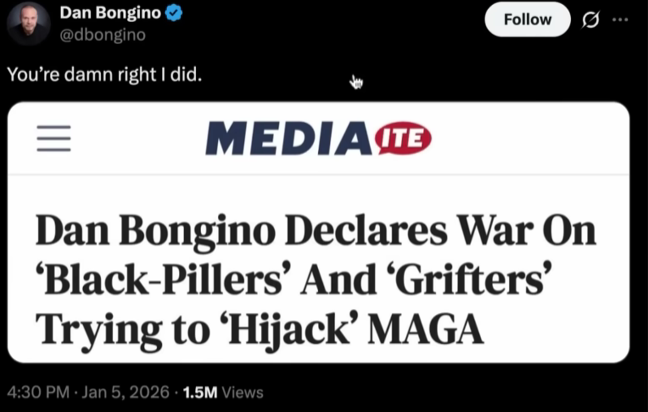
Task: Click the word 'Grifters' in the headline
Action: click(473, 279)
